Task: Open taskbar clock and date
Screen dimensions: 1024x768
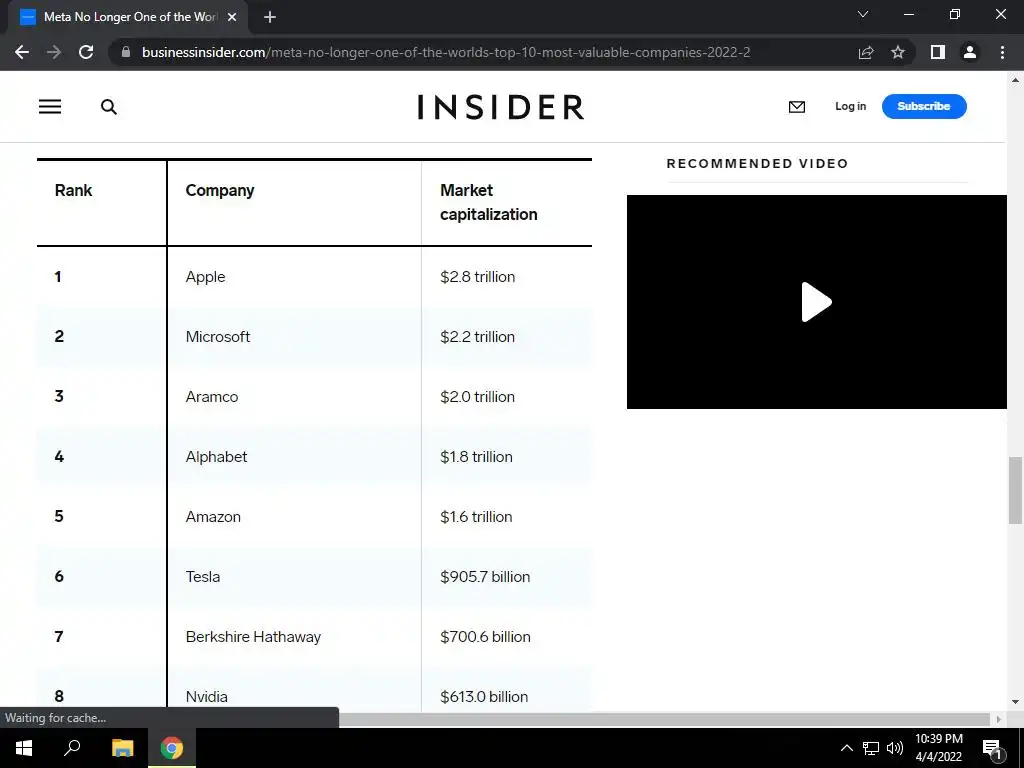Action: pos(938,748)
